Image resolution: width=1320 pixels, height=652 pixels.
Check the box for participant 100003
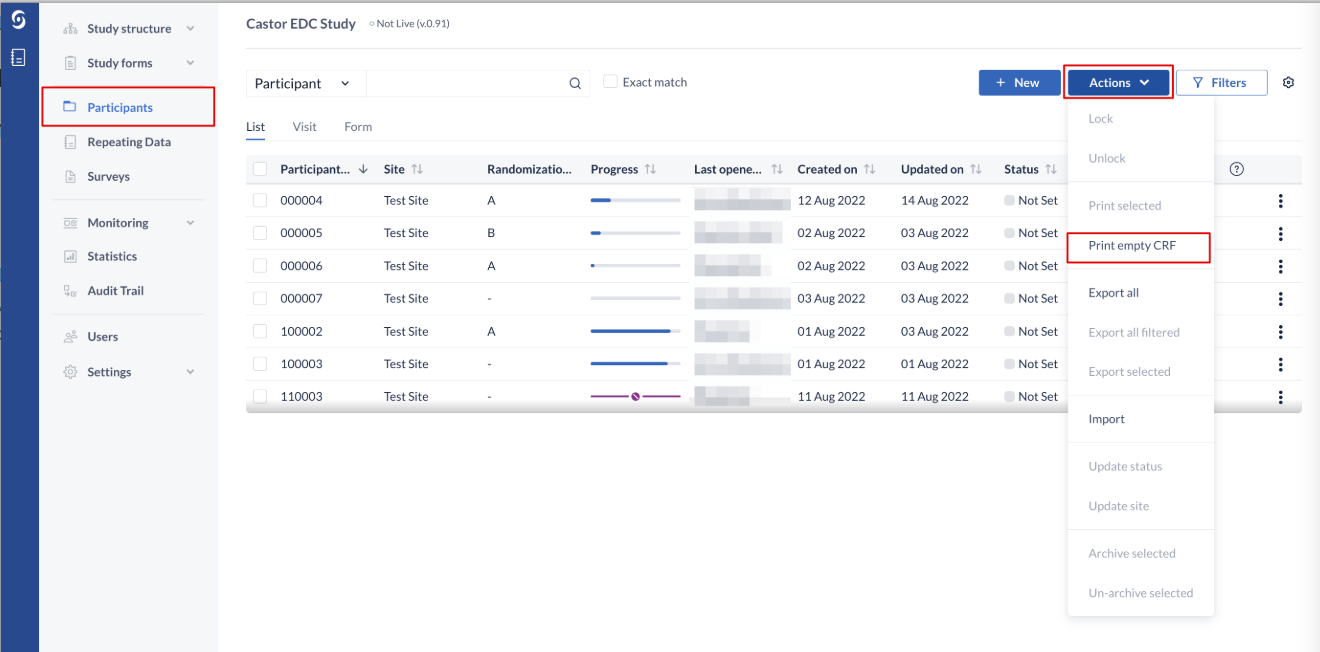coord(260,364)
